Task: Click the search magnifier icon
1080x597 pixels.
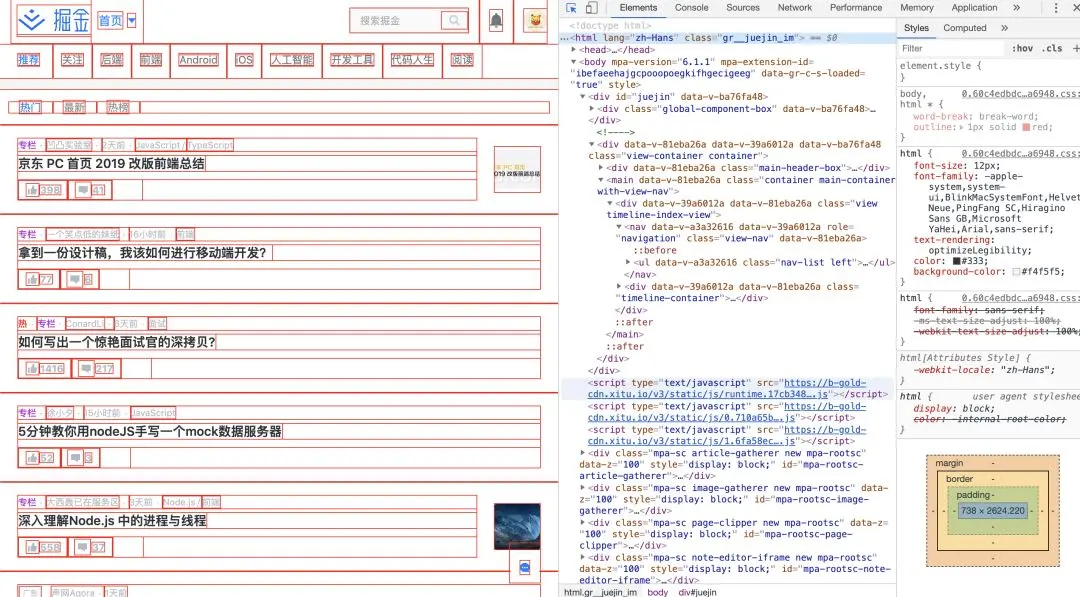Action: click(x=454, y=21)
